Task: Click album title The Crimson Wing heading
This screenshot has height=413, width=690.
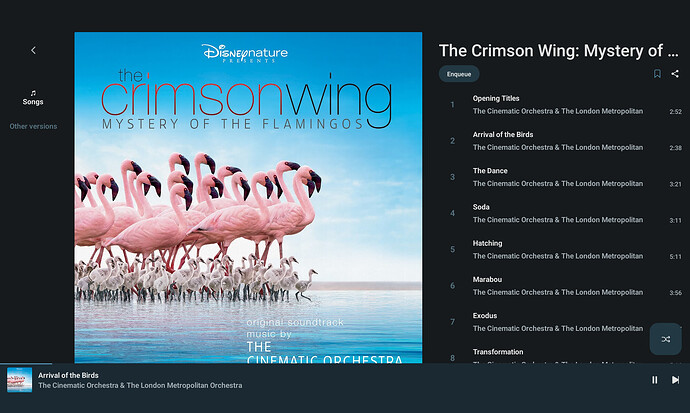Action: click(559, 51)
